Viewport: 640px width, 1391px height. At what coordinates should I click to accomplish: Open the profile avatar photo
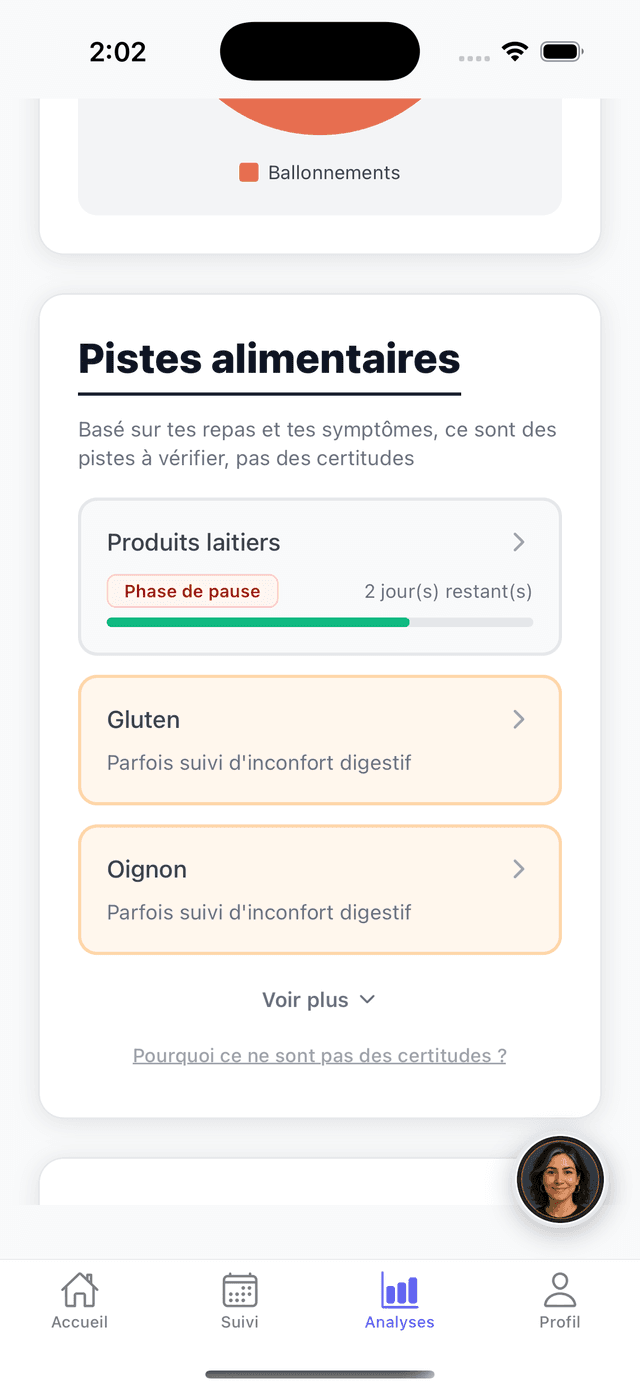pos(560,1179)
